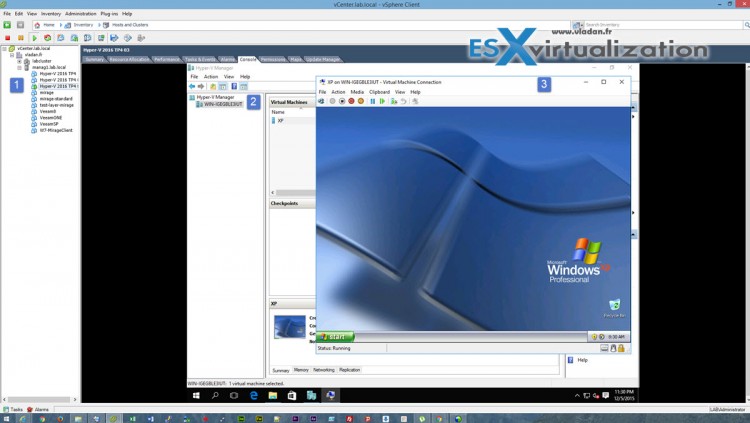
Task: Click the orange Save icon in VM Connection toolbar
Action: tap(361, 101)
